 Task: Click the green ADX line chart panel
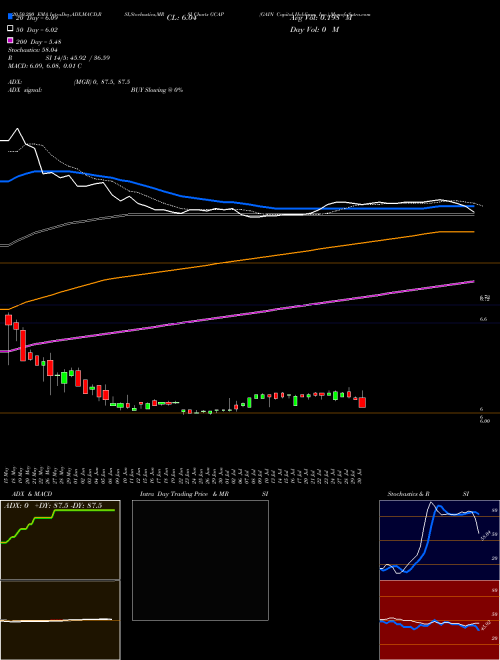[60, 540]
